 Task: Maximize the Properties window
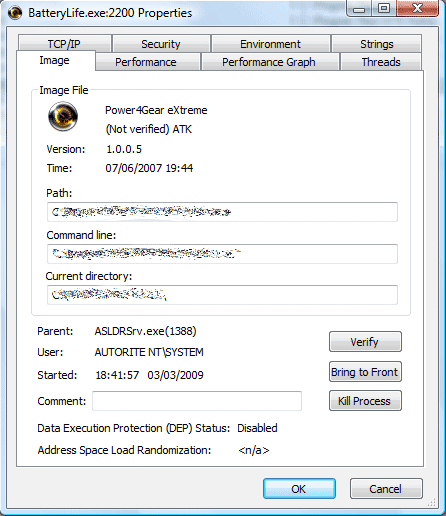[384, 9]
